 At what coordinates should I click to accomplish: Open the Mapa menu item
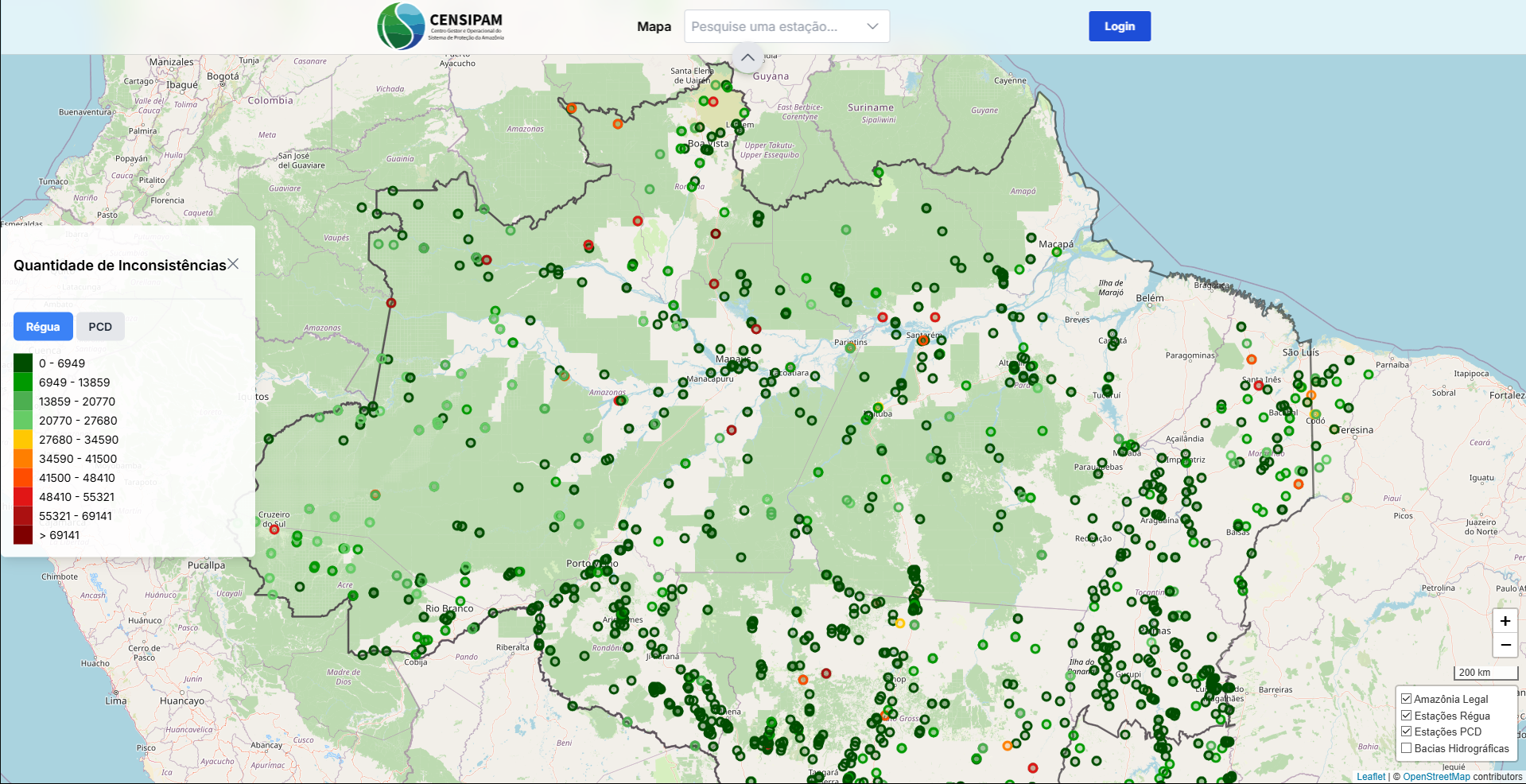pyautogui.click(x=654, y=26)
